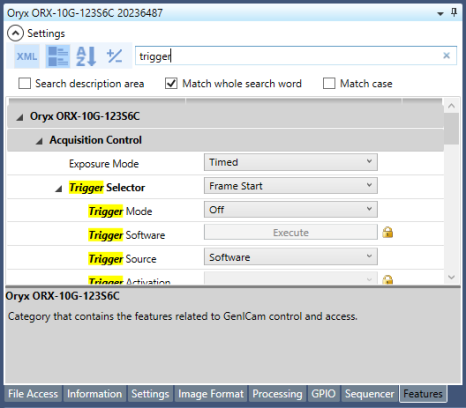Open the Image Format tab

pos(211,394)
